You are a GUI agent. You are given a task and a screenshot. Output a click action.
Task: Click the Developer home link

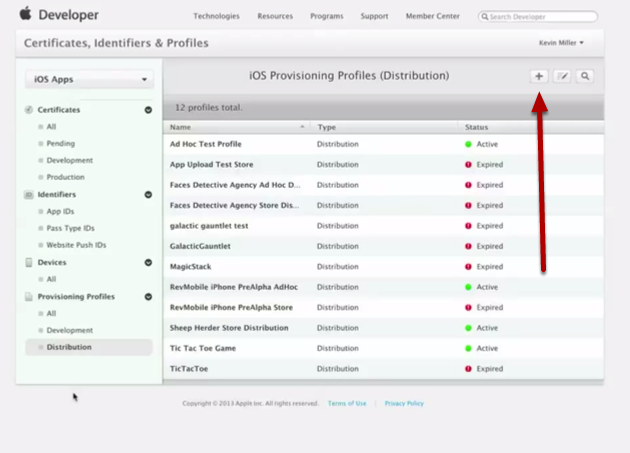pyautogui.click(x=68, y=15)
